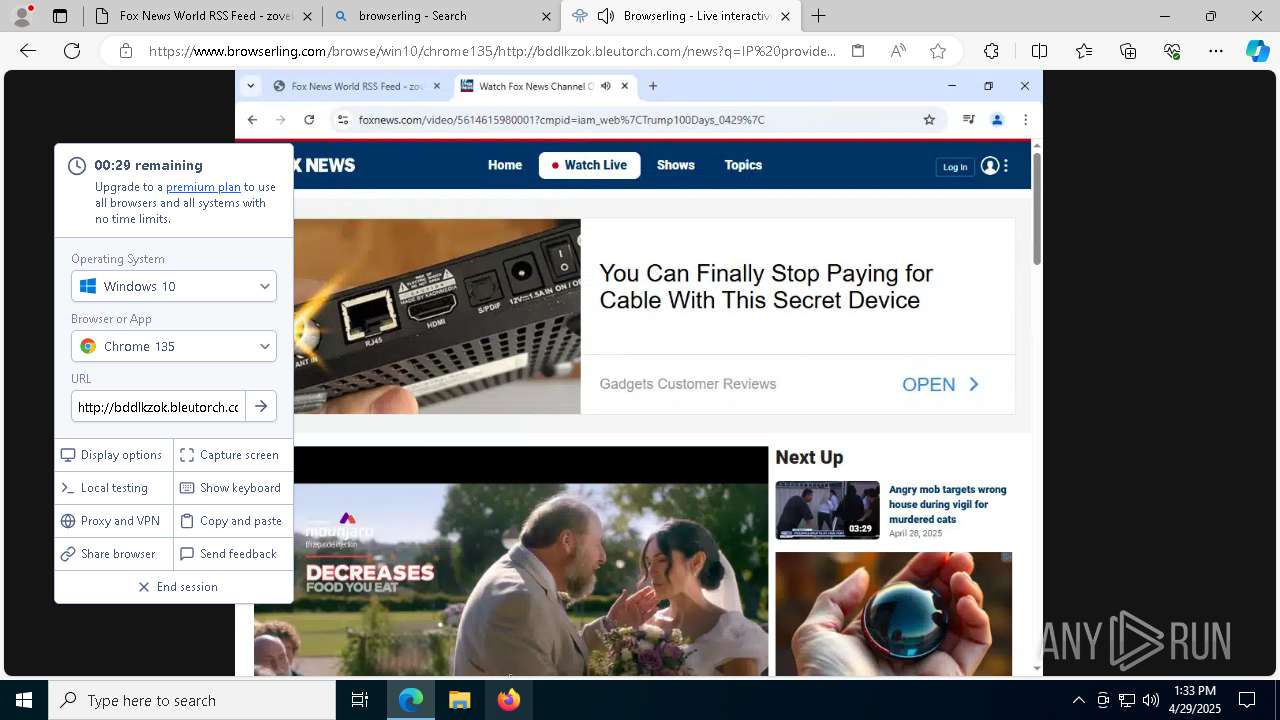
Task: Open Fox News account user icon
Action: tap(990, 166)
